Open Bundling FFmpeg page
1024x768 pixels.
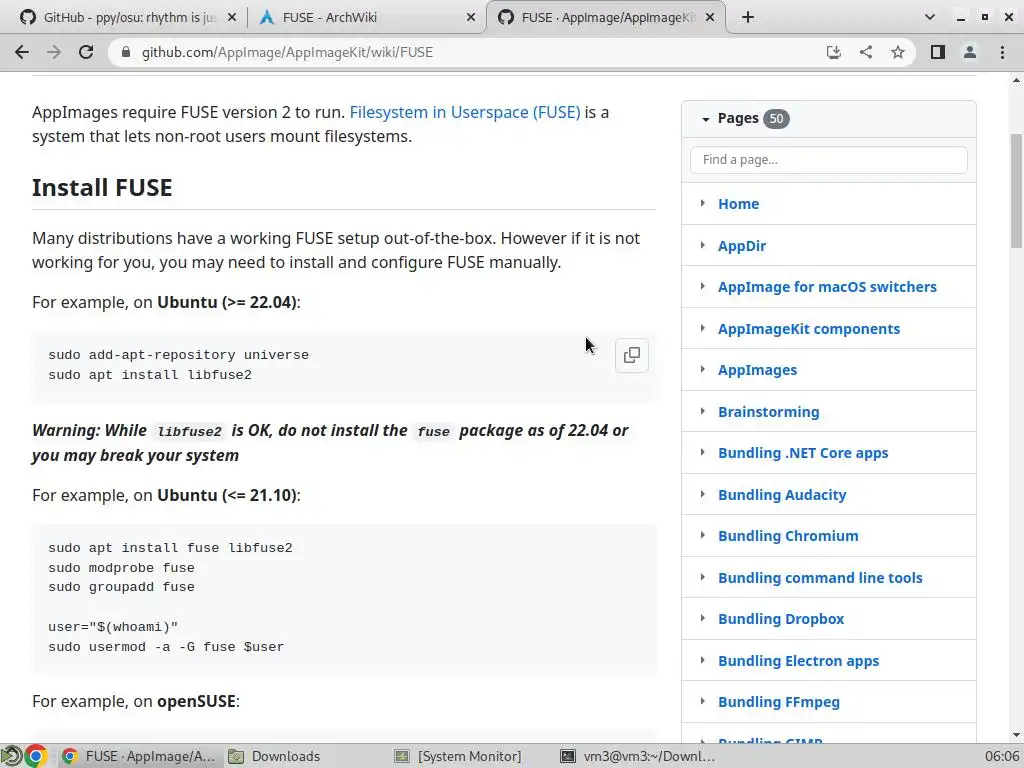779,702
